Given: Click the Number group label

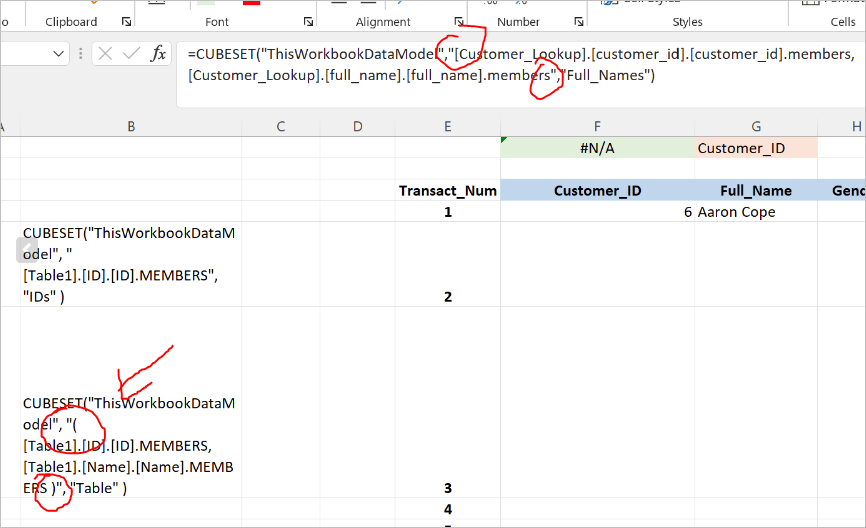Looking at the screenshot, I should [x=518, y=22].
